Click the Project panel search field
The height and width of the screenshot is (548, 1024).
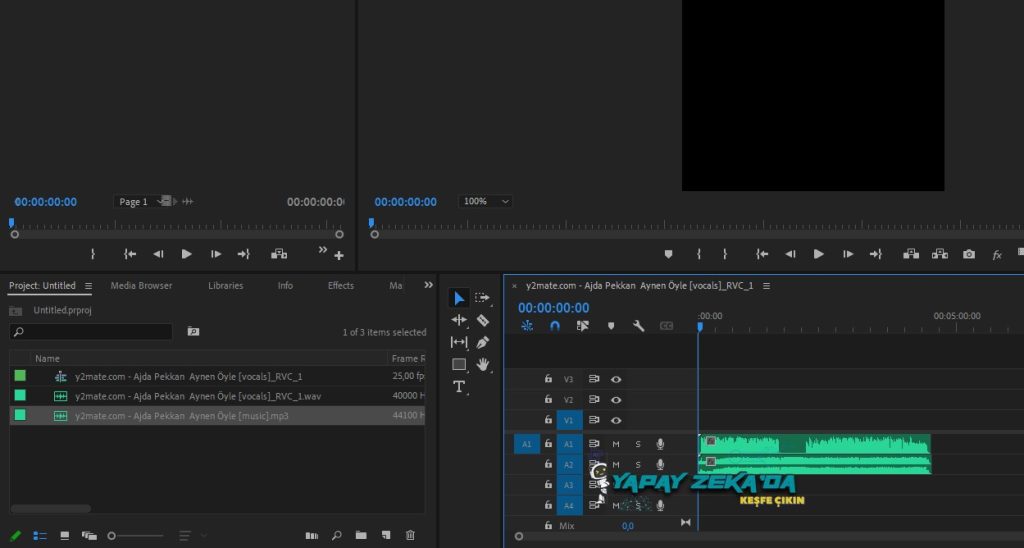[91, 332]
